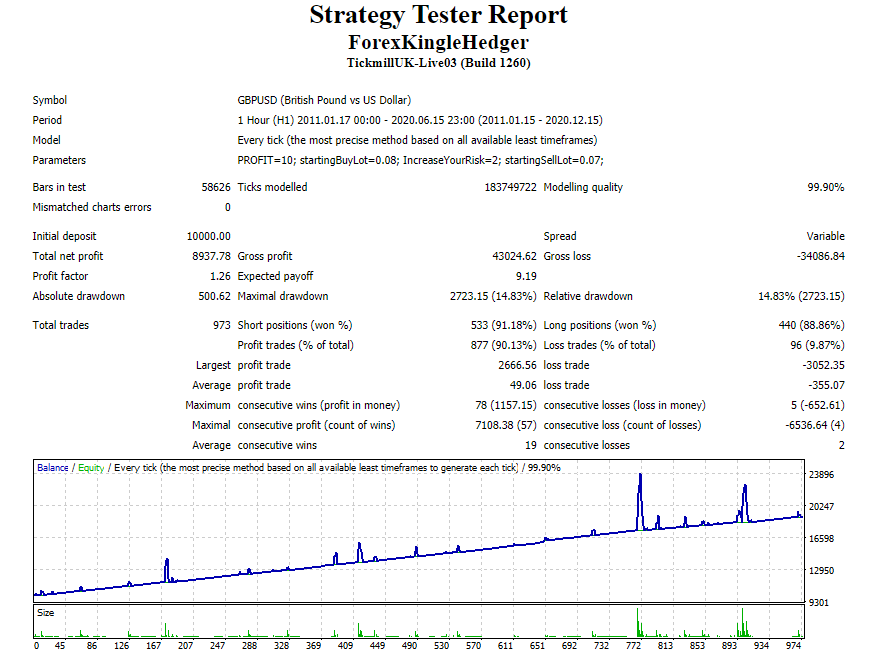872x656 pixels.
Task: Click the Short positions value 533 (91.18%)
Action: point(503,325)
